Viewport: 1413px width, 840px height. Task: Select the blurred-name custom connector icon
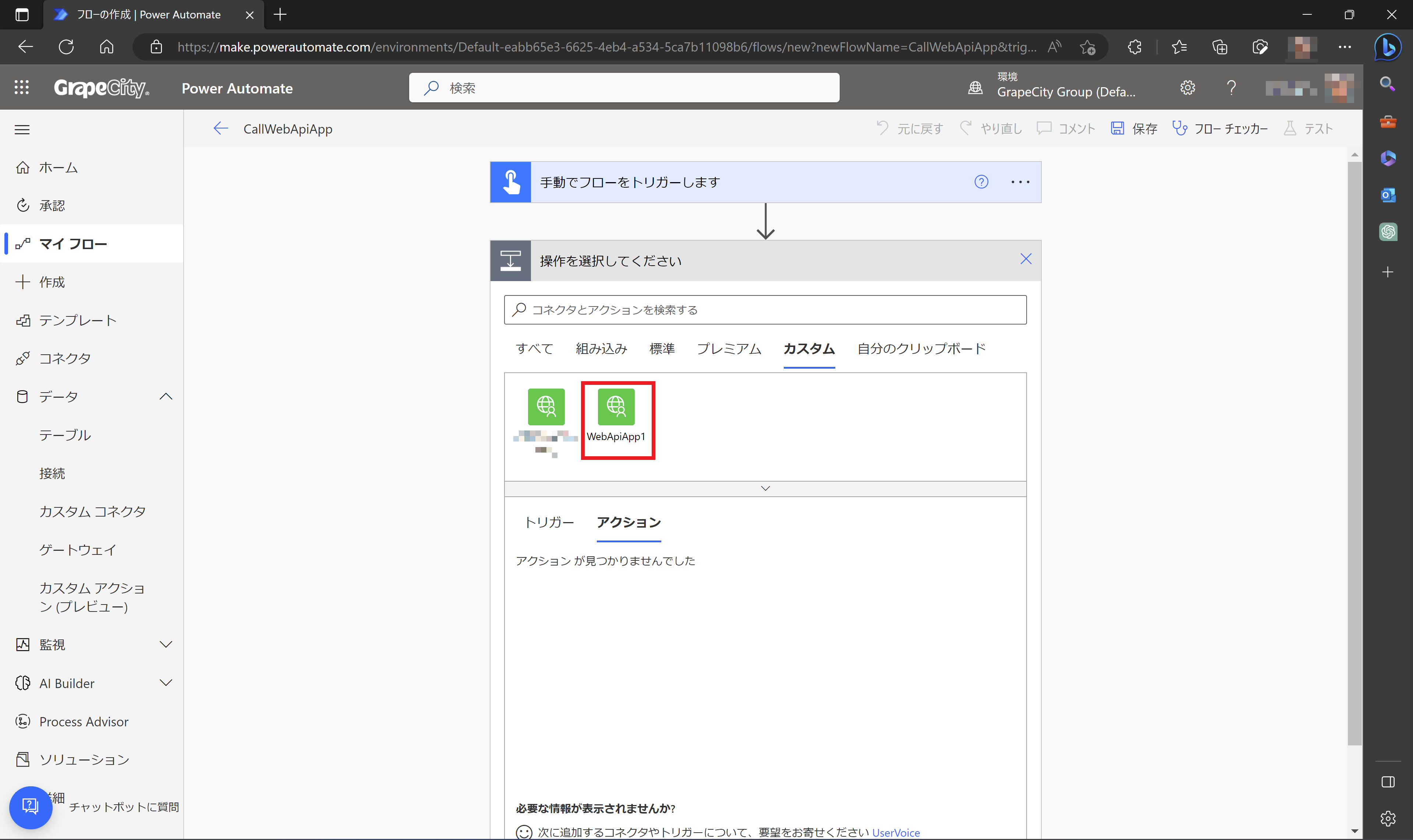[546, 407]
